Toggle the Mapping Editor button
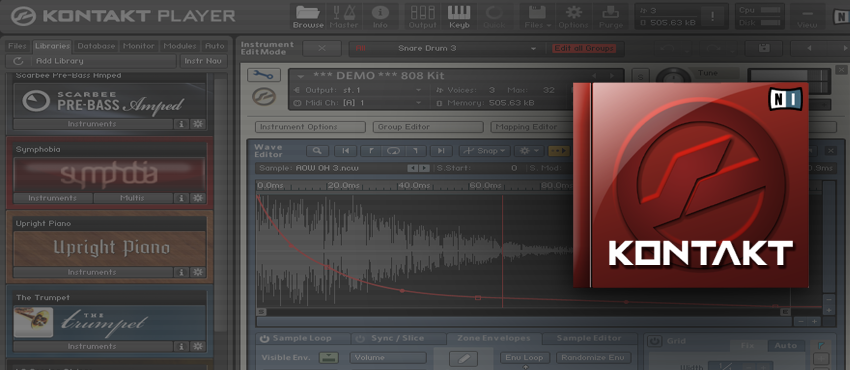The width and height of the screenshot is (850, 370). pos(531,127)
